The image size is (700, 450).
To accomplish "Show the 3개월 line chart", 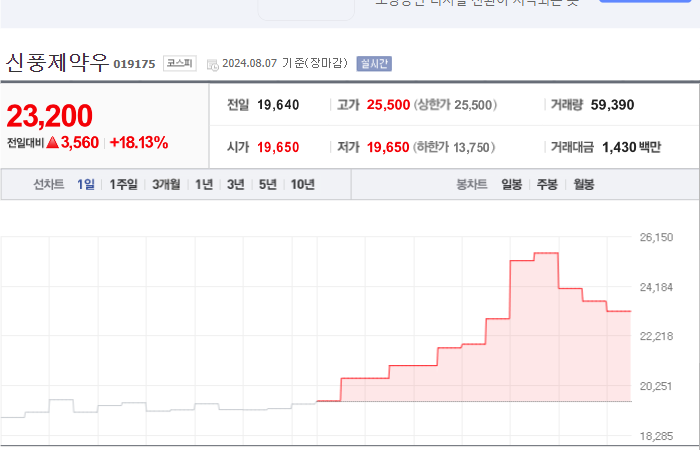I will point(166,184).
